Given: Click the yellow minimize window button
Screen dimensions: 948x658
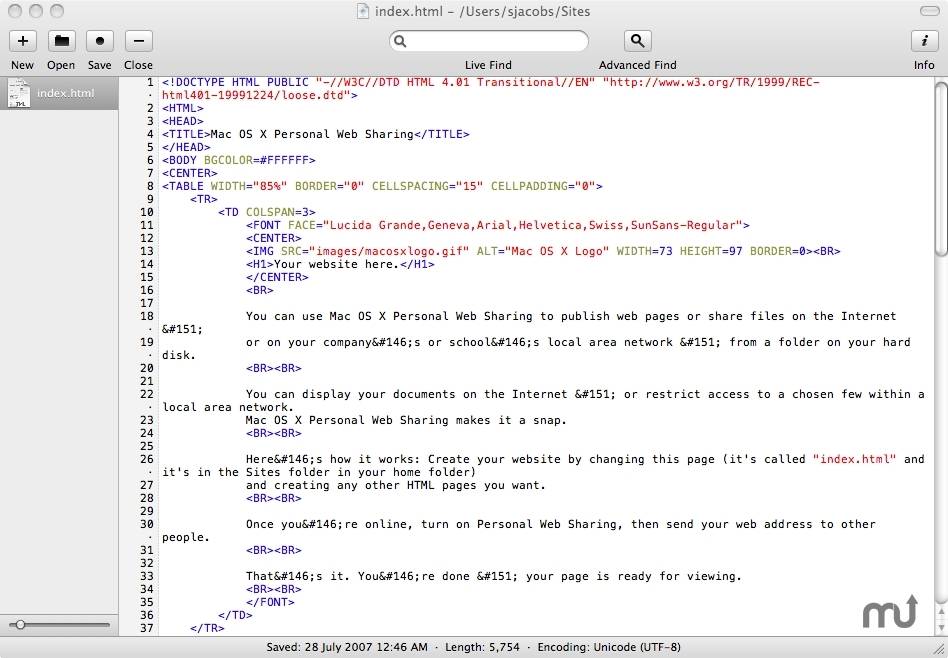Looking at the screenshot, I should 36,11.
